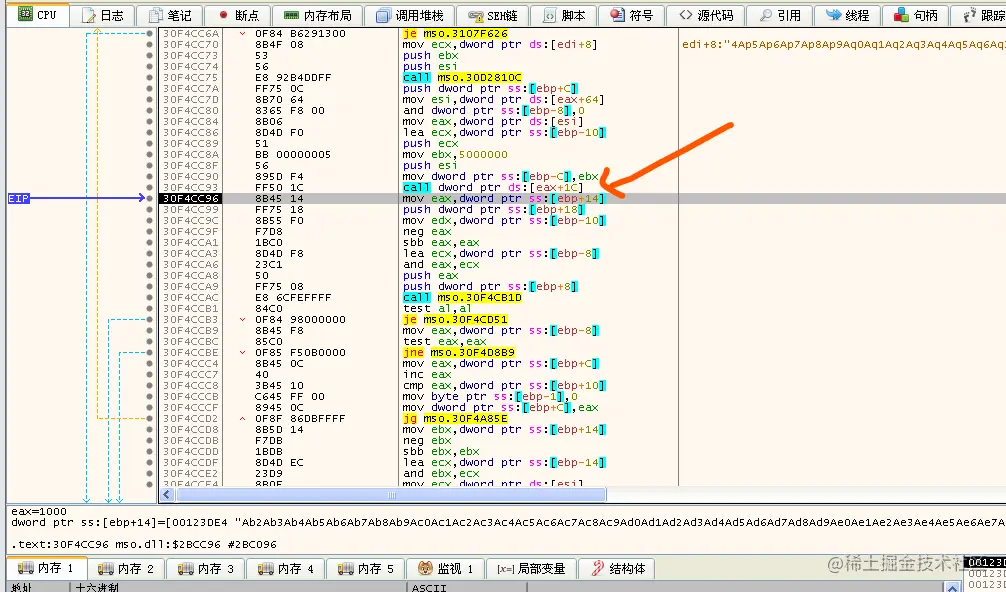
Task: Switch to the CPU tab
Action: click(x=37, y=14)
